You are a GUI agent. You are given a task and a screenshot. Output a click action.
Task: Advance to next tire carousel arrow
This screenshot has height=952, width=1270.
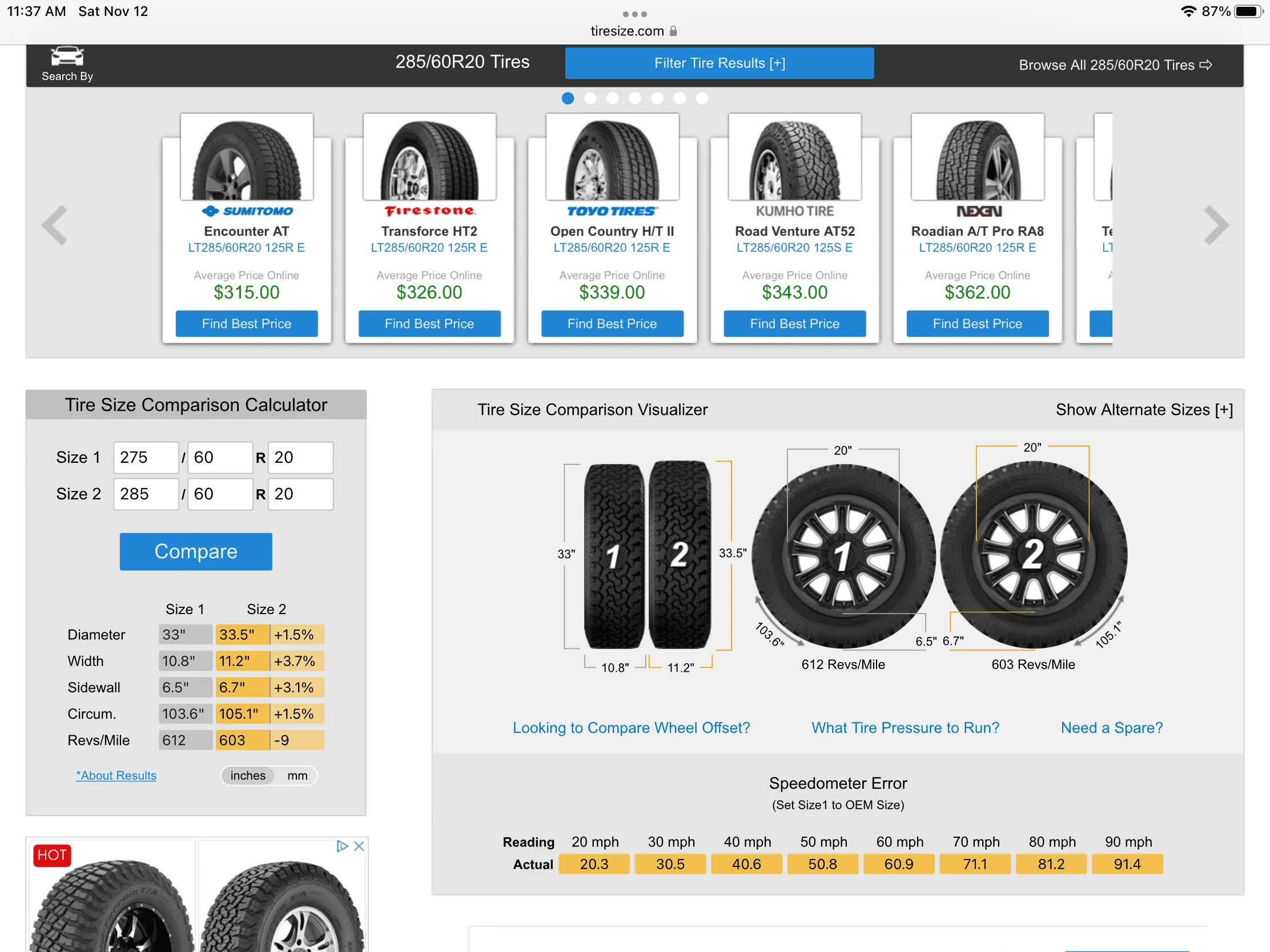(1215, 225)
